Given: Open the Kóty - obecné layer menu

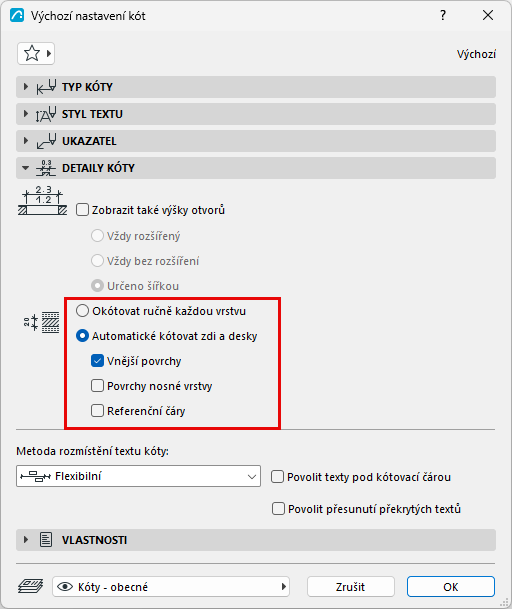Looking at the screenshot, I should pyautogui.click(x=171, y=586).
